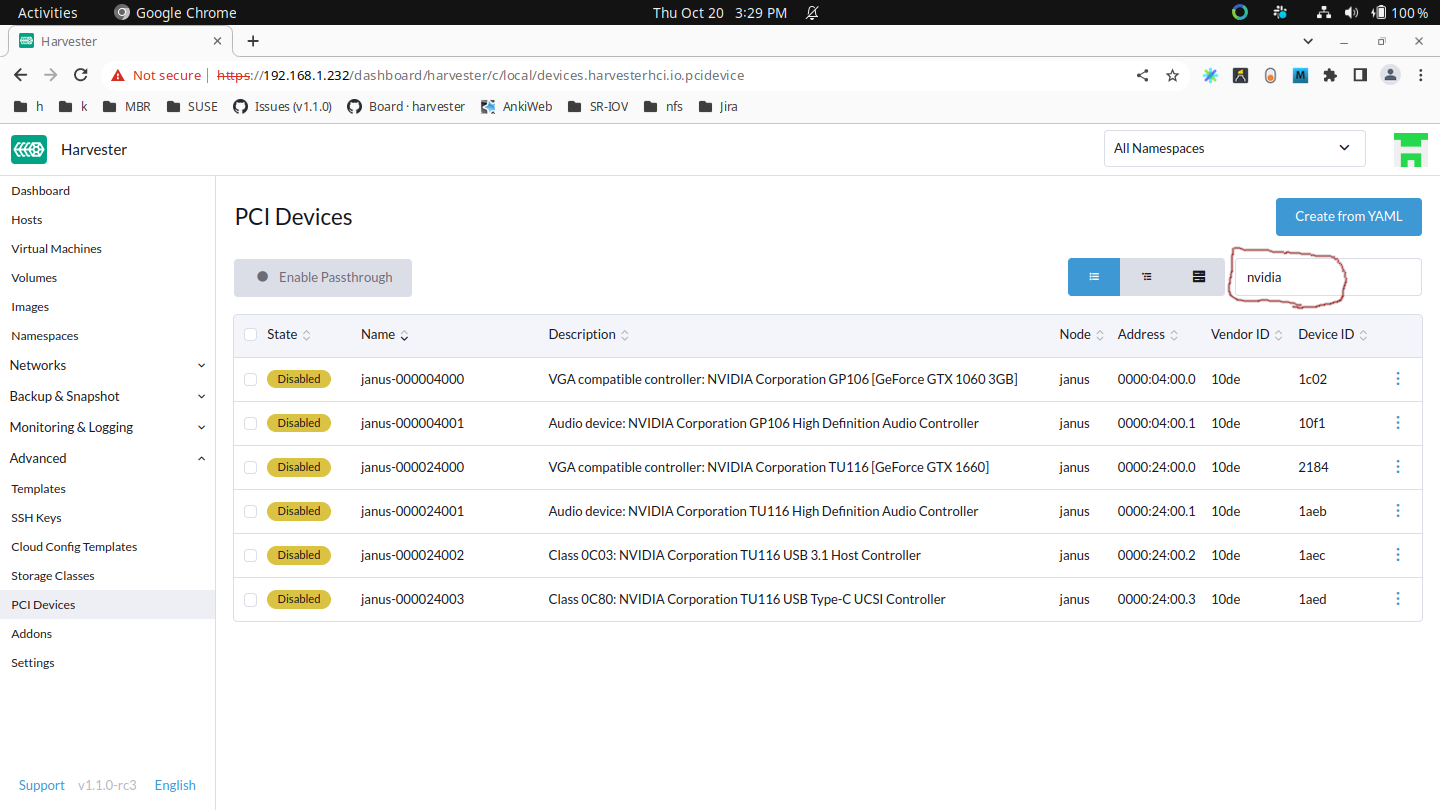Open the row actions menu for janus-000004000
Screen dimensions: 1440x810
pos(1397,378)
